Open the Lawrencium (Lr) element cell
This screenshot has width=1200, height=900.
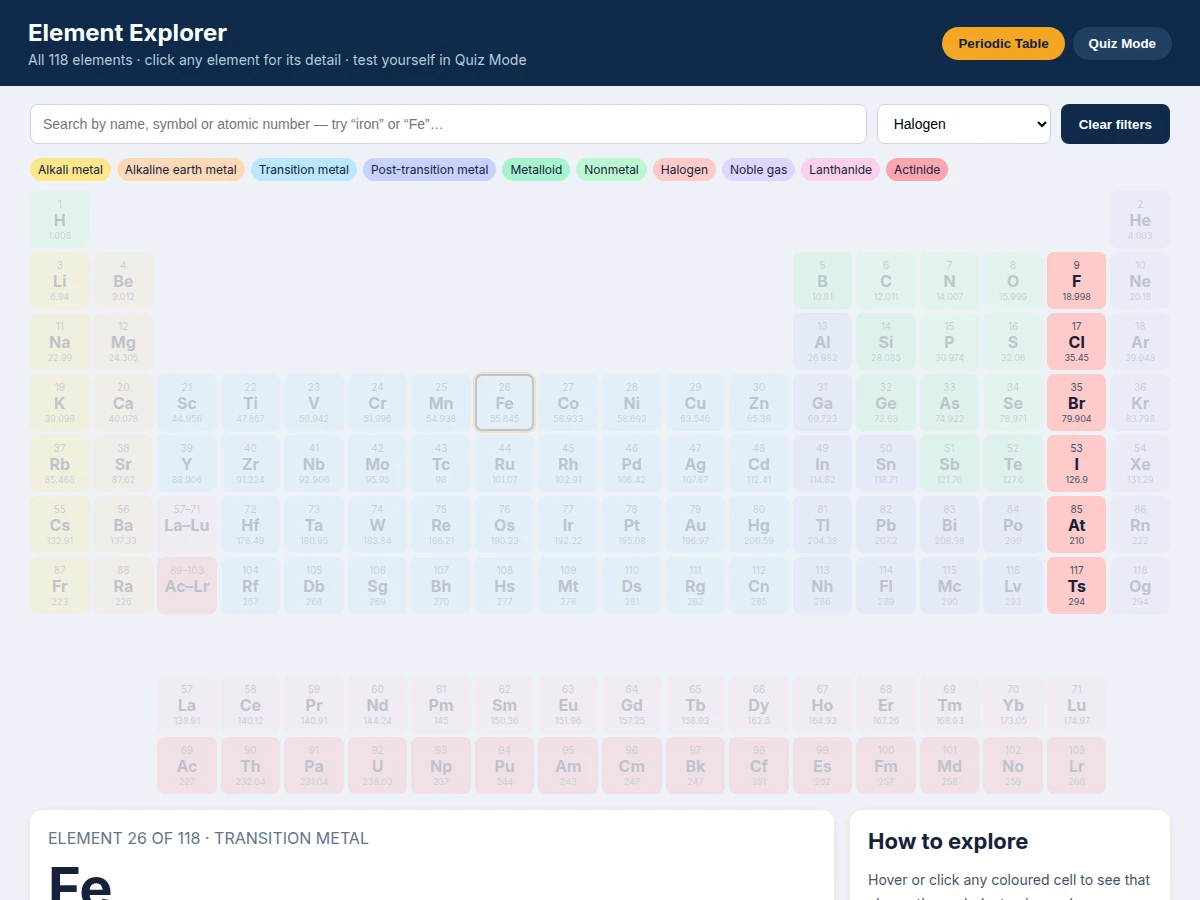[1076, 766]
